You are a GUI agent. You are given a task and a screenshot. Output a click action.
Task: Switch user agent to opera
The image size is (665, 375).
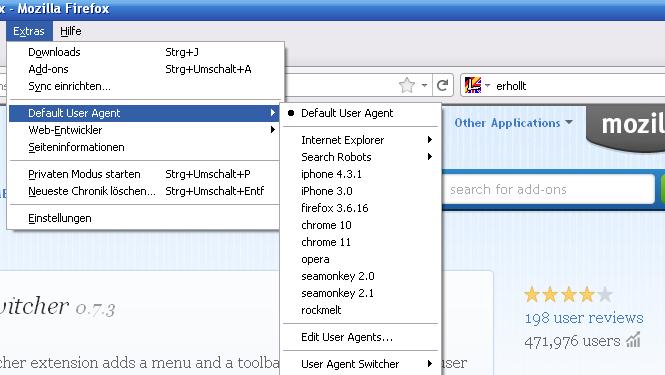(x=360, y=259)
